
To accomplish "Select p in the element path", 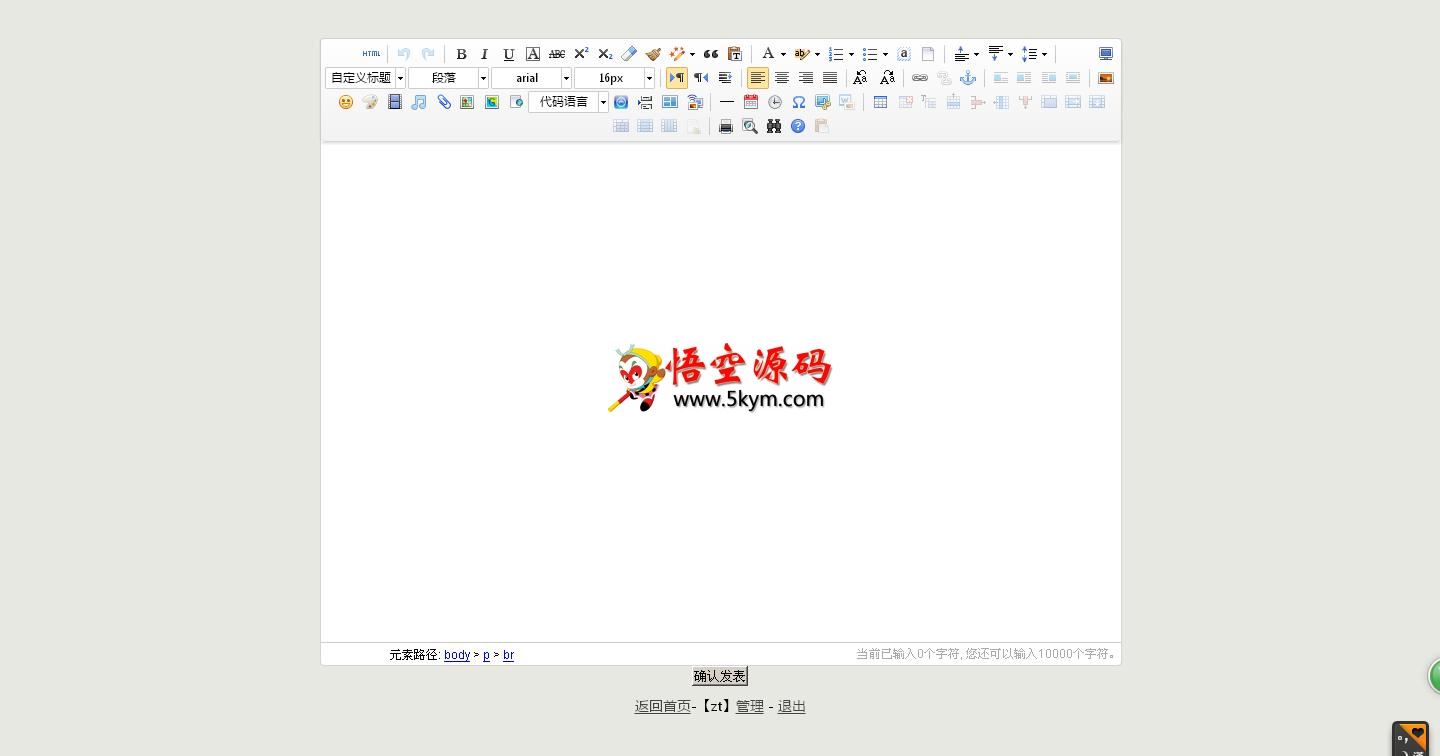I will [486, 655].
